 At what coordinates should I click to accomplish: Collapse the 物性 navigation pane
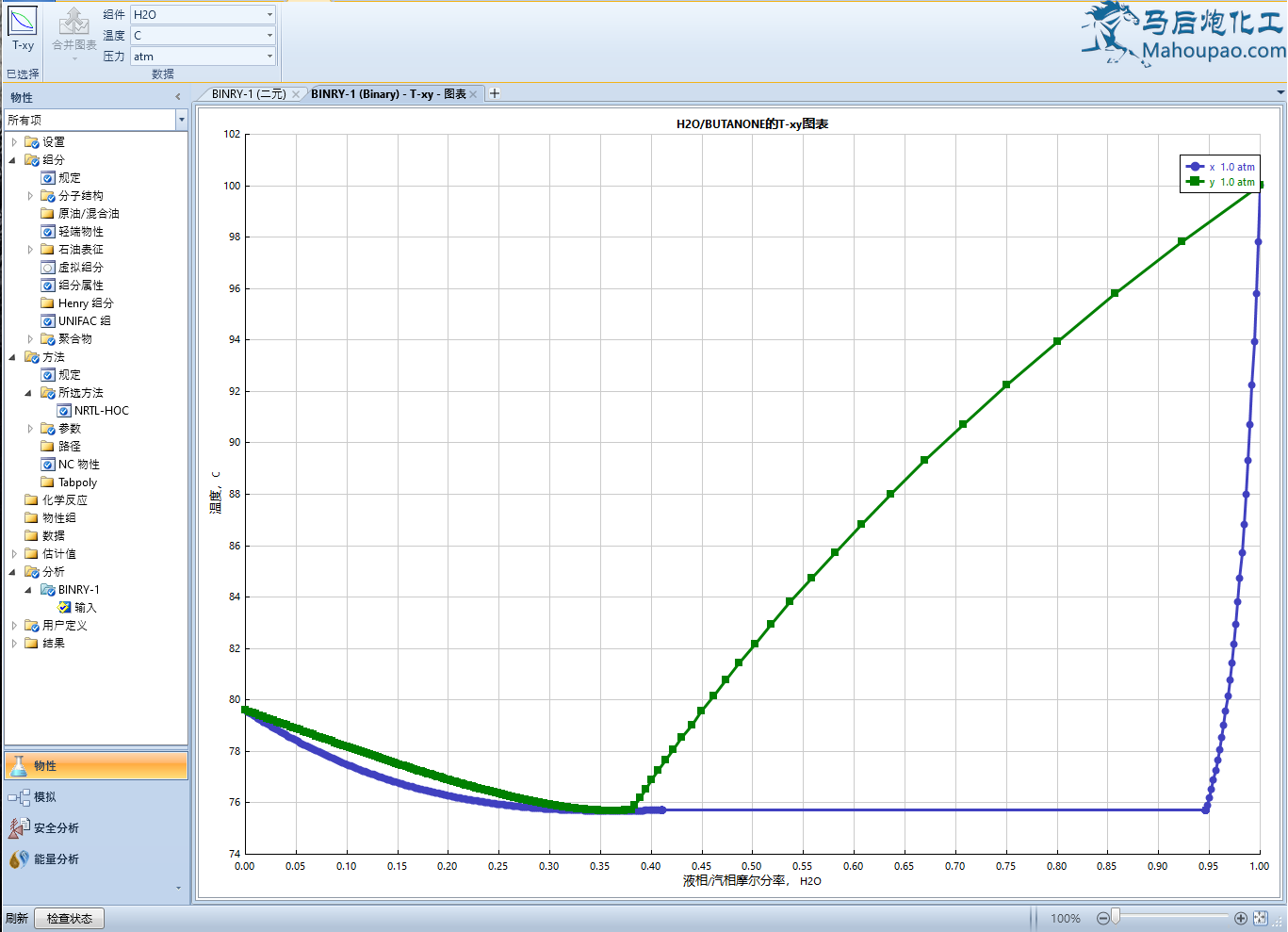178,97
